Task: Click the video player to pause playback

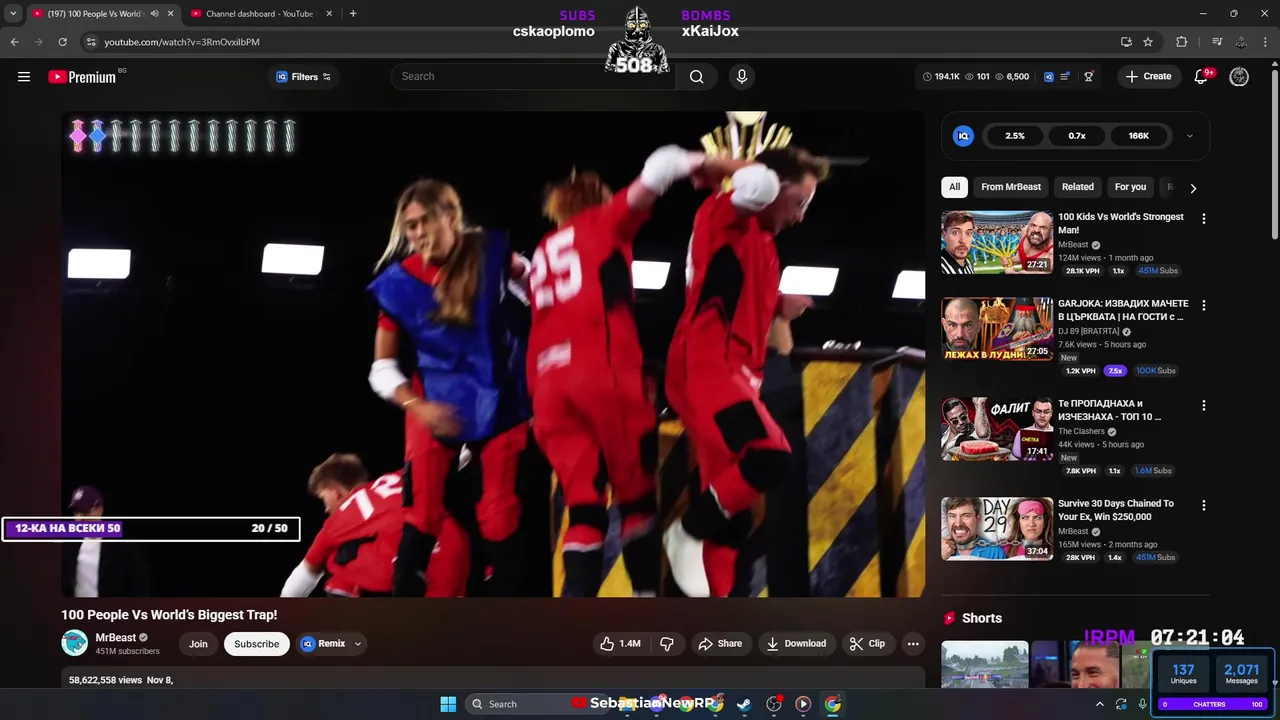Action: coord(493,354)
